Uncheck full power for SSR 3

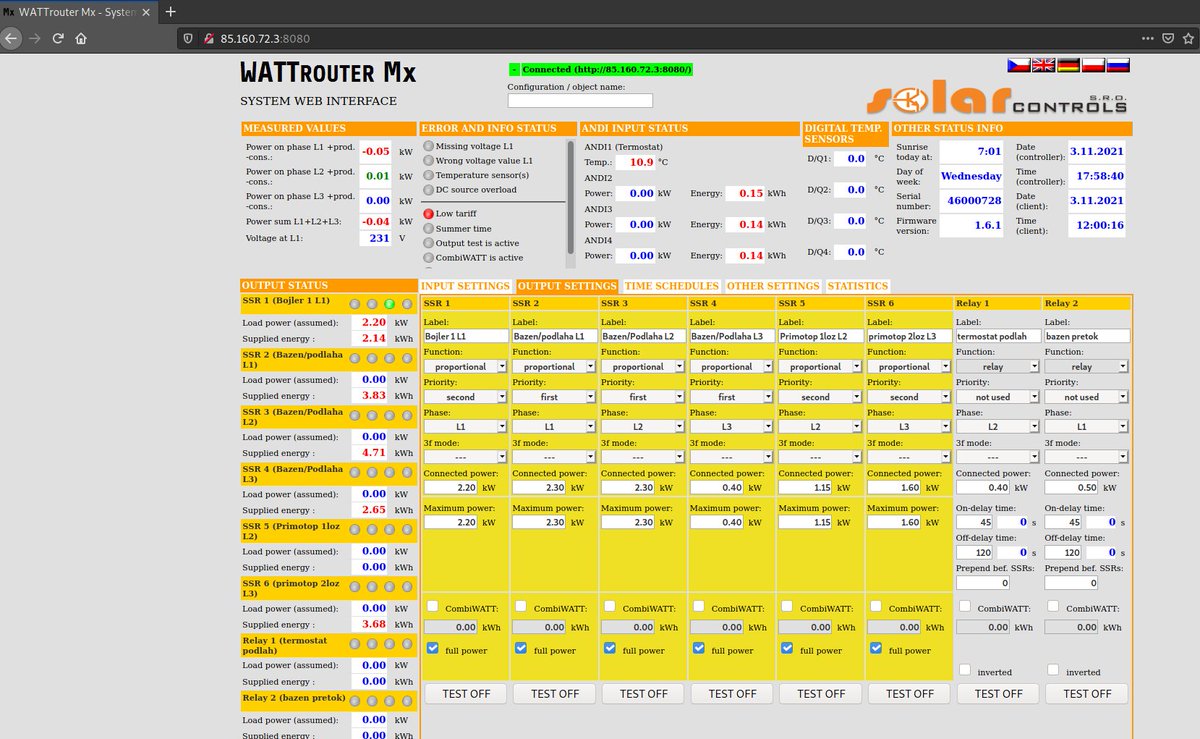point(610,648)
